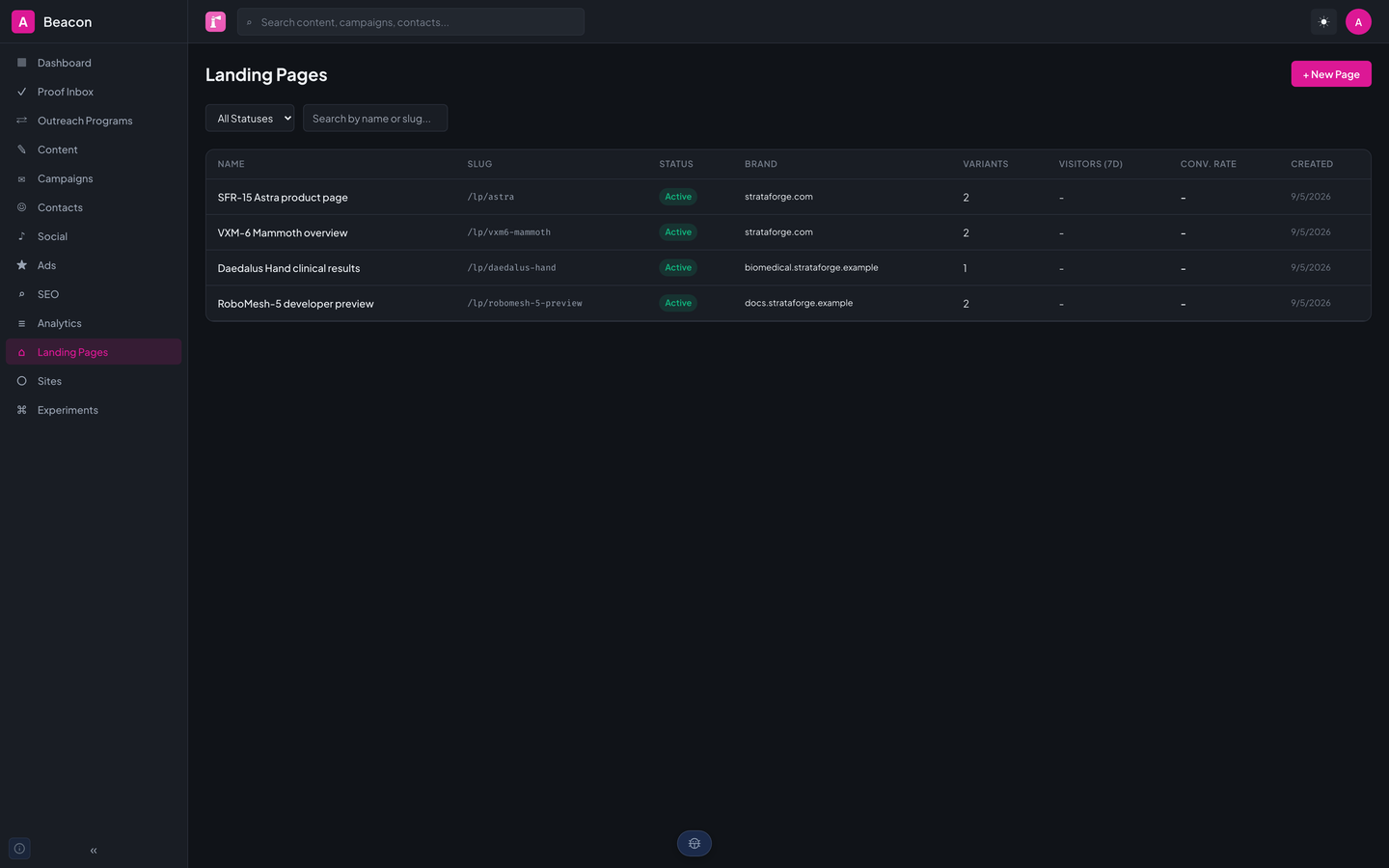Click the /lp/robomesh-5-preview slug

[525, 303]
